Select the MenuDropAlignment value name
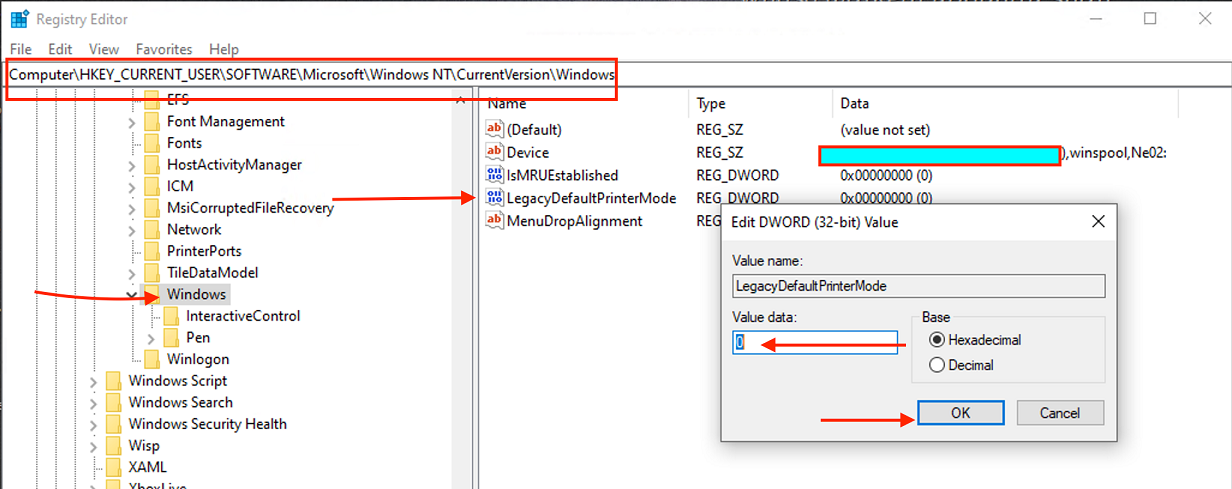The width and height of the screenshot is (1232, 489). pos(574,221)
